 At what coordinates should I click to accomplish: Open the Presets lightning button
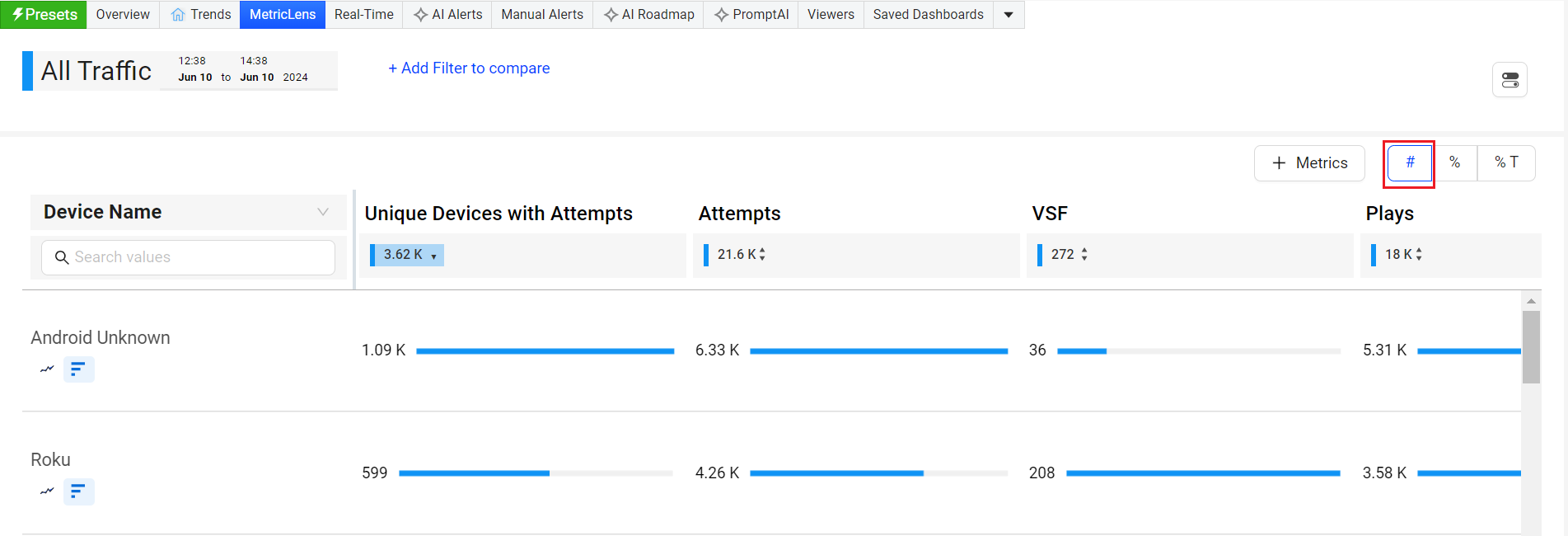tap(44, 15)
